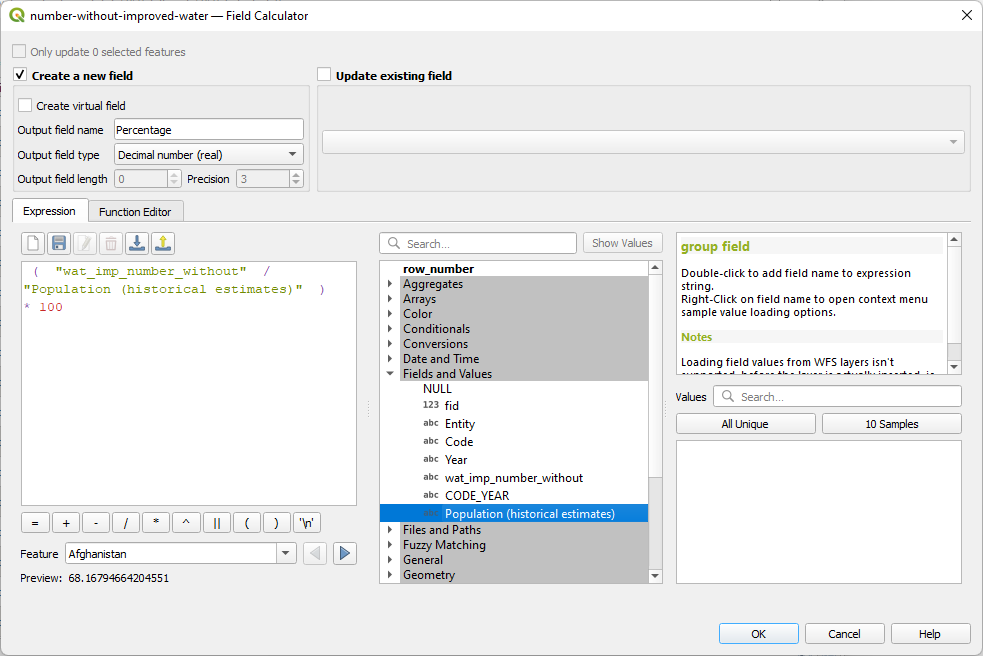Click the export user expressions icon
Image resolution: width=983 pixels, height=656 pixels.
coord(163,243)
